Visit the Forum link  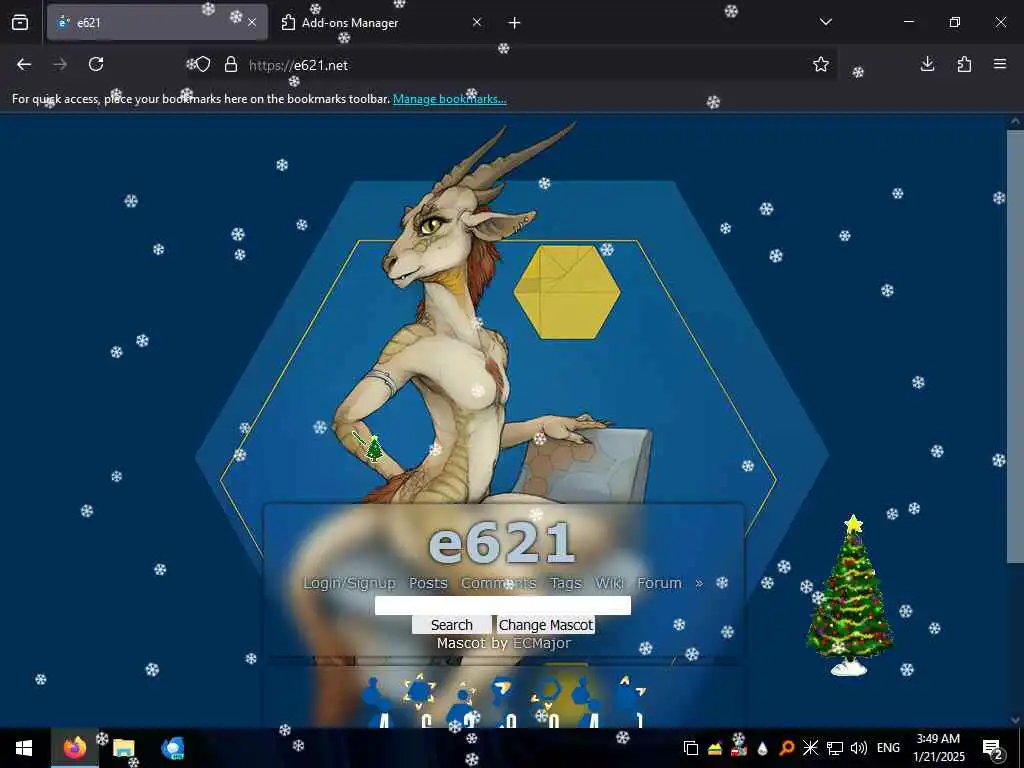(659, 583)
